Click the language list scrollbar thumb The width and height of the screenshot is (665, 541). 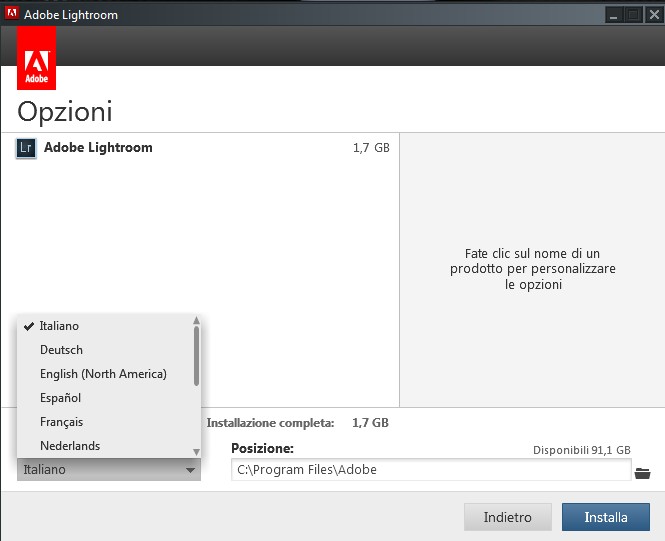pyautogui.click(x=196, y=356)
